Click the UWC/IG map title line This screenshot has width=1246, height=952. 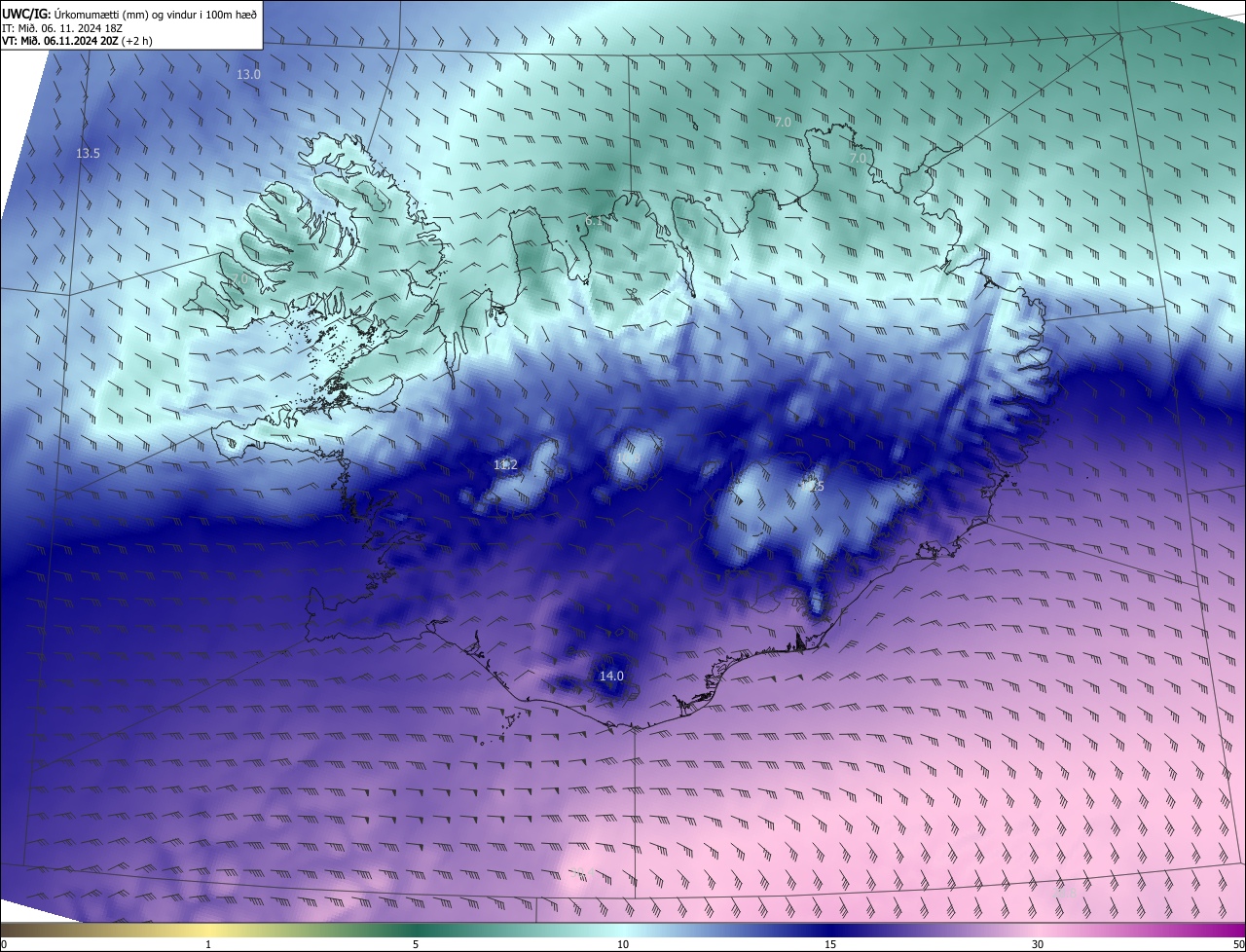click(129, 14)
